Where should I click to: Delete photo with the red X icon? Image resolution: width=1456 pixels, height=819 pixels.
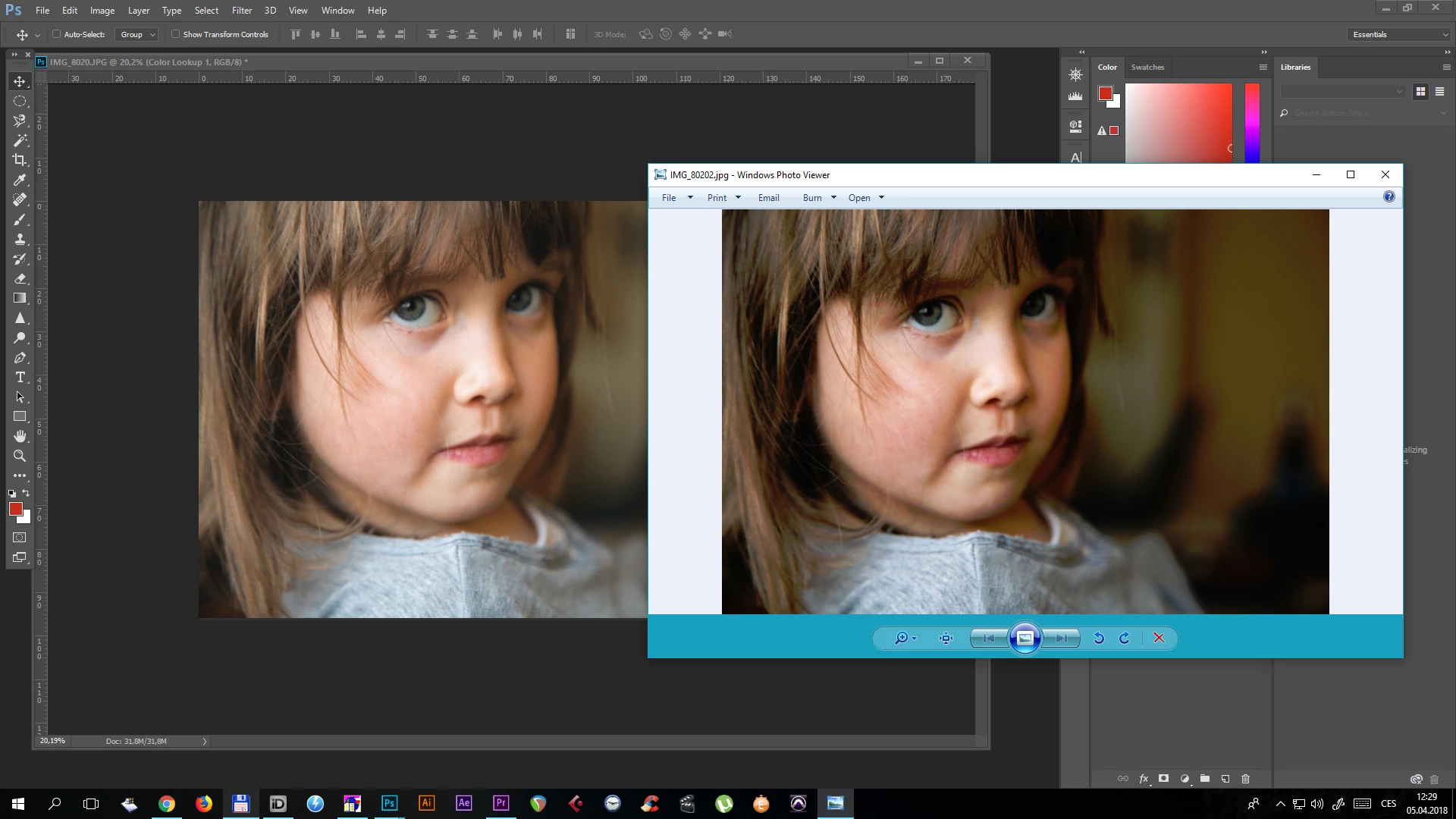1159,638
